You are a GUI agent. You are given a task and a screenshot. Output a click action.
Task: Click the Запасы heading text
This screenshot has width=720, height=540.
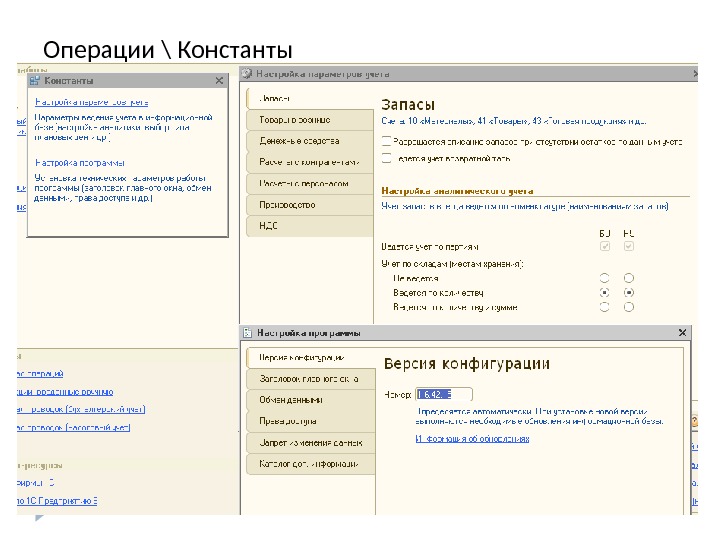(x=408, y=105)
